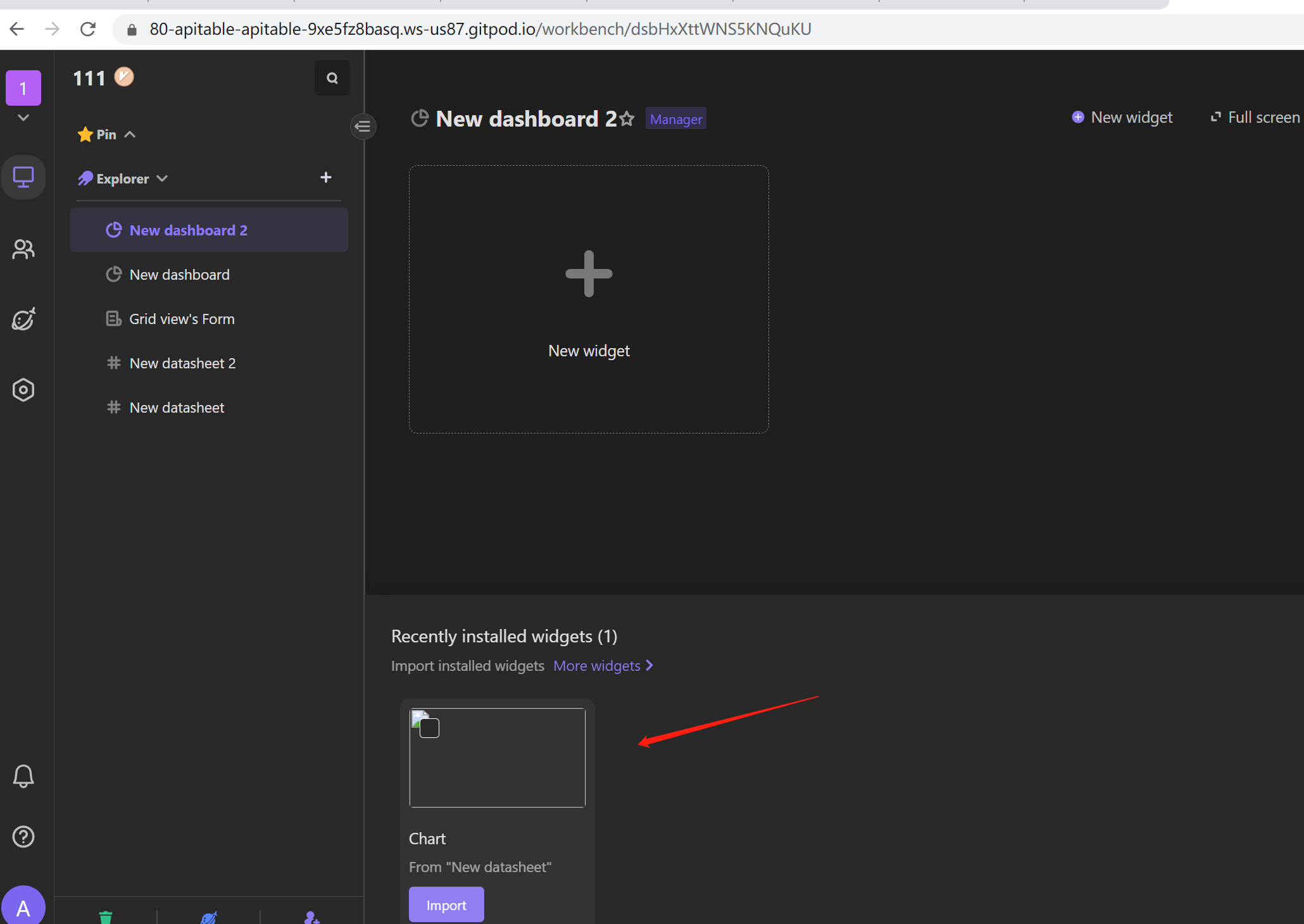
Task: Toggle favorite star on New dashboard 2 title
Action: pyautogui.click(x=627, y=118)
